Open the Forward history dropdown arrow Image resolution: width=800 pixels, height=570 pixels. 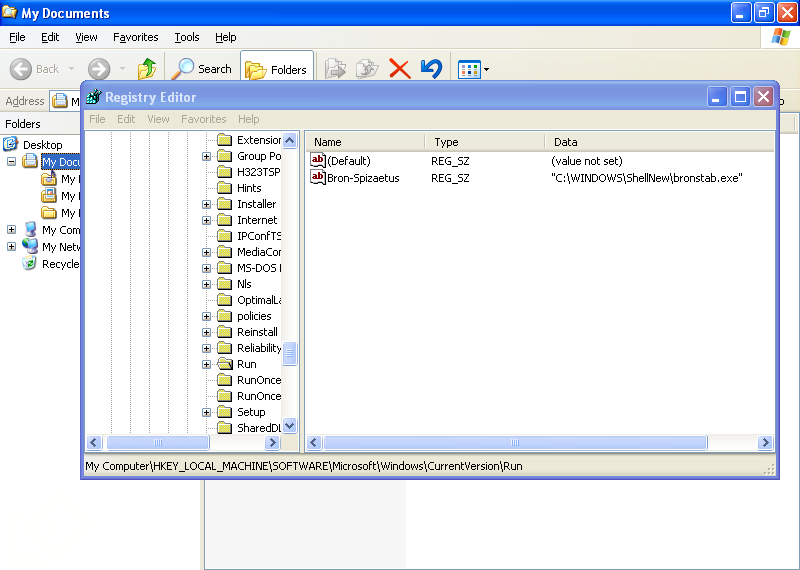122,68
